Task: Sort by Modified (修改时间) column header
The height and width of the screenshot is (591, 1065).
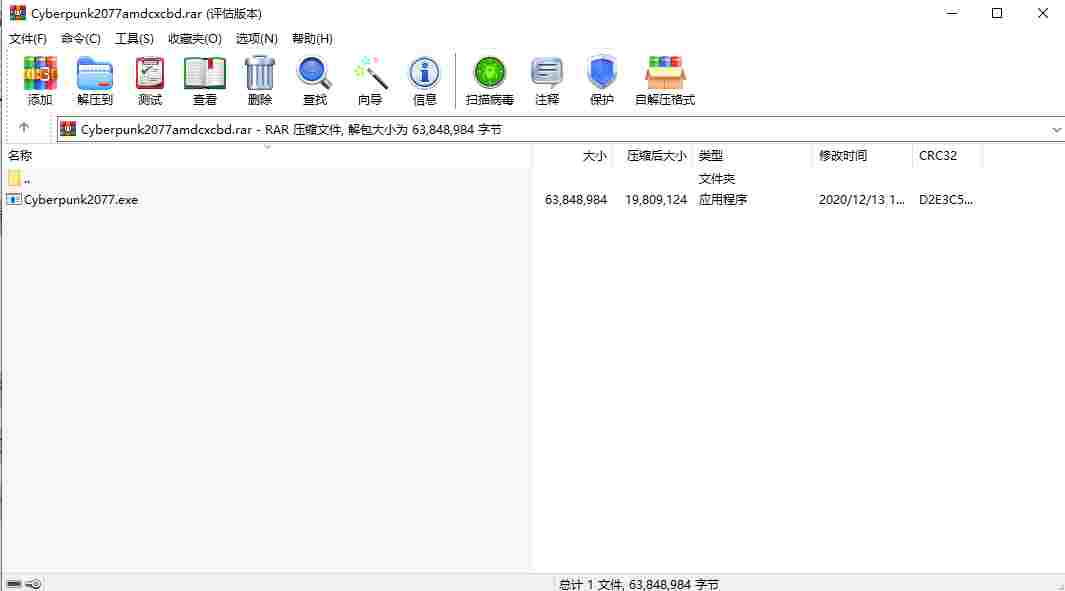Action: point(863,156)
